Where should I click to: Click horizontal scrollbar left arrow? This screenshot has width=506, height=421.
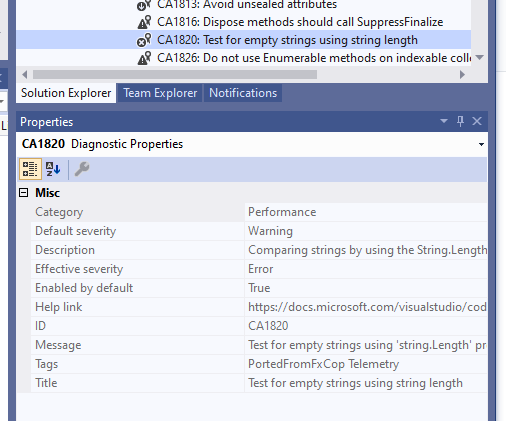point(24,75)
